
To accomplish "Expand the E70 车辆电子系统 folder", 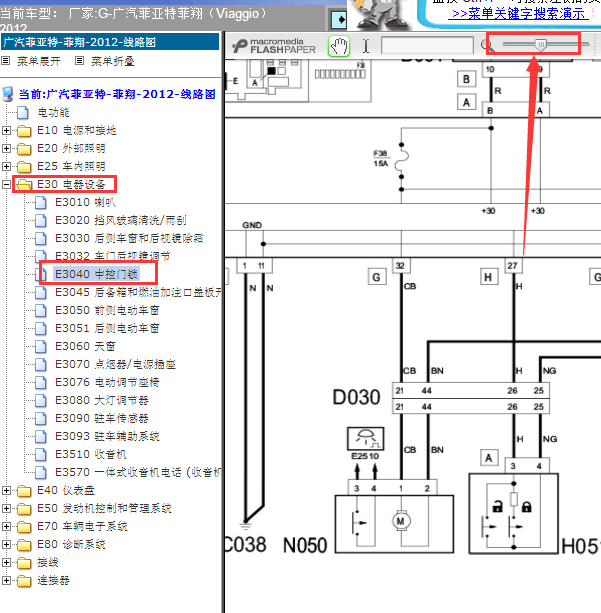I will [6, 526].
